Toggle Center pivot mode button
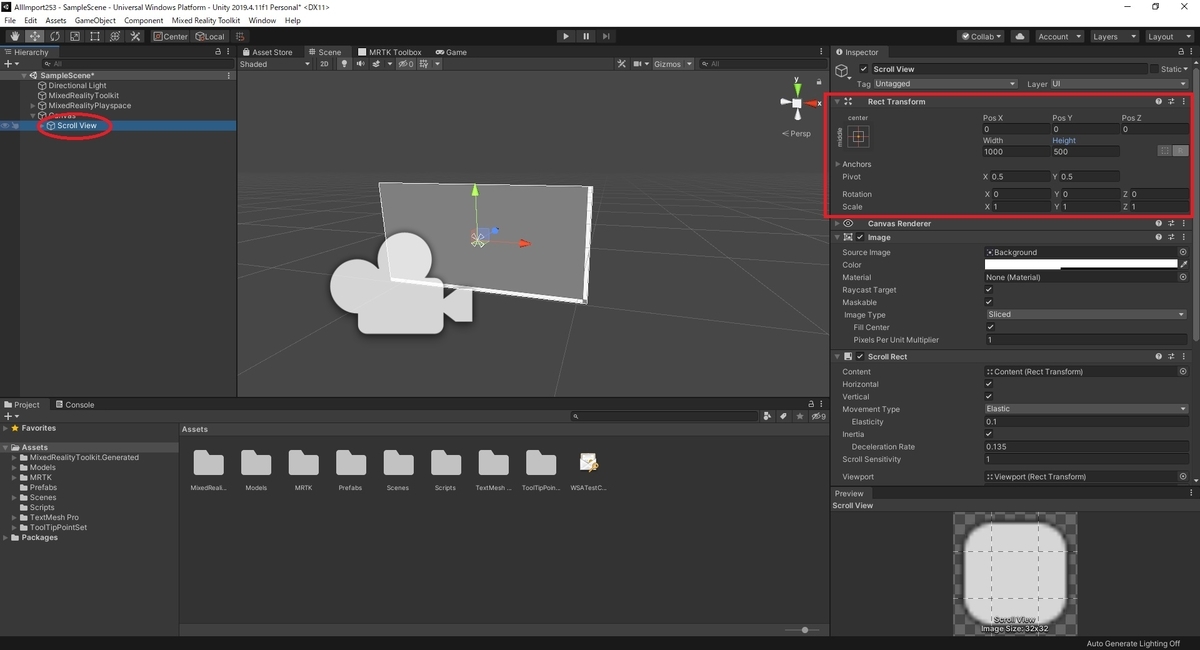The image size is (1200, 650). pyautogui.click(x=170, y=37)
